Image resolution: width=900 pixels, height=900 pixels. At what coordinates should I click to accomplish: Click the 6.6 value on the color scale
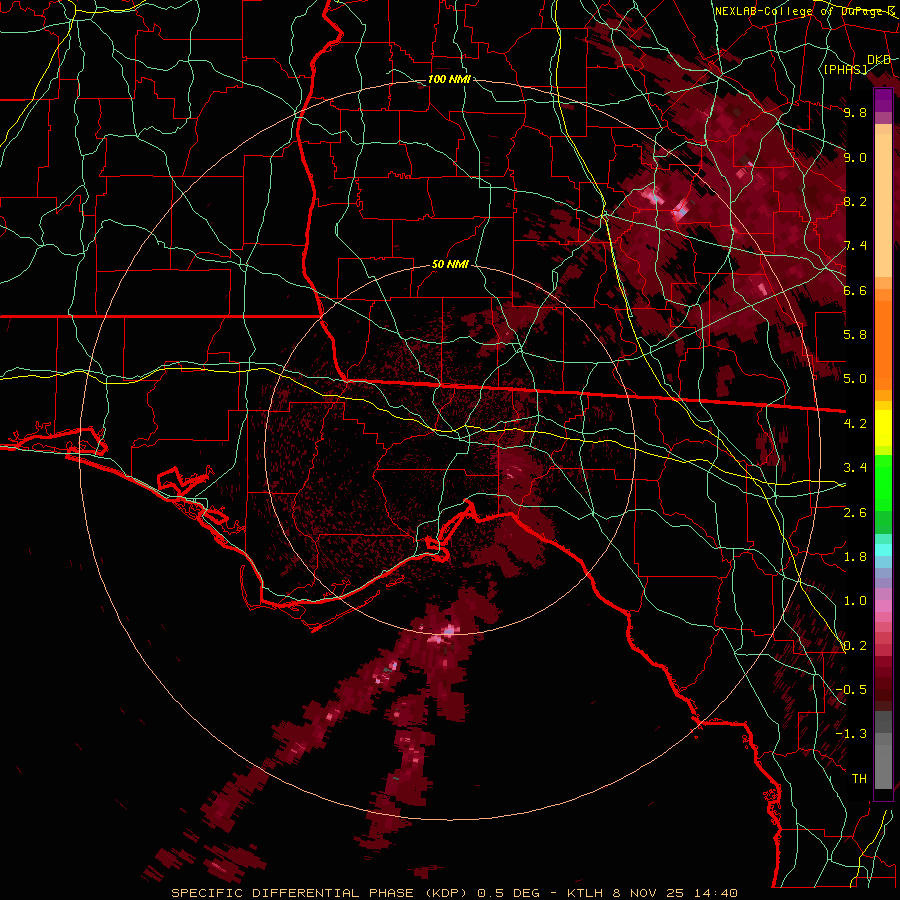tap(855, 290)
